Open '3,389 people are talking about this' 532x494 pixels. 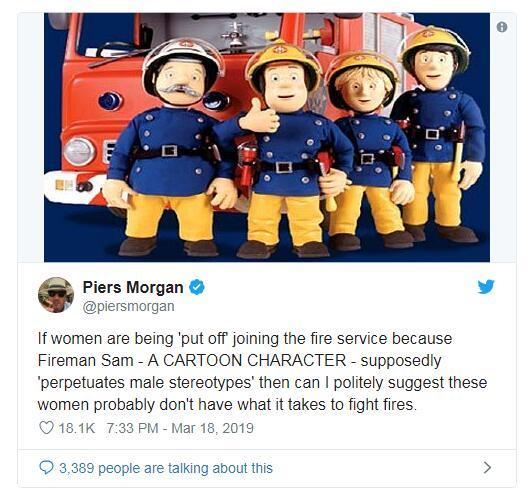point(166,468)
